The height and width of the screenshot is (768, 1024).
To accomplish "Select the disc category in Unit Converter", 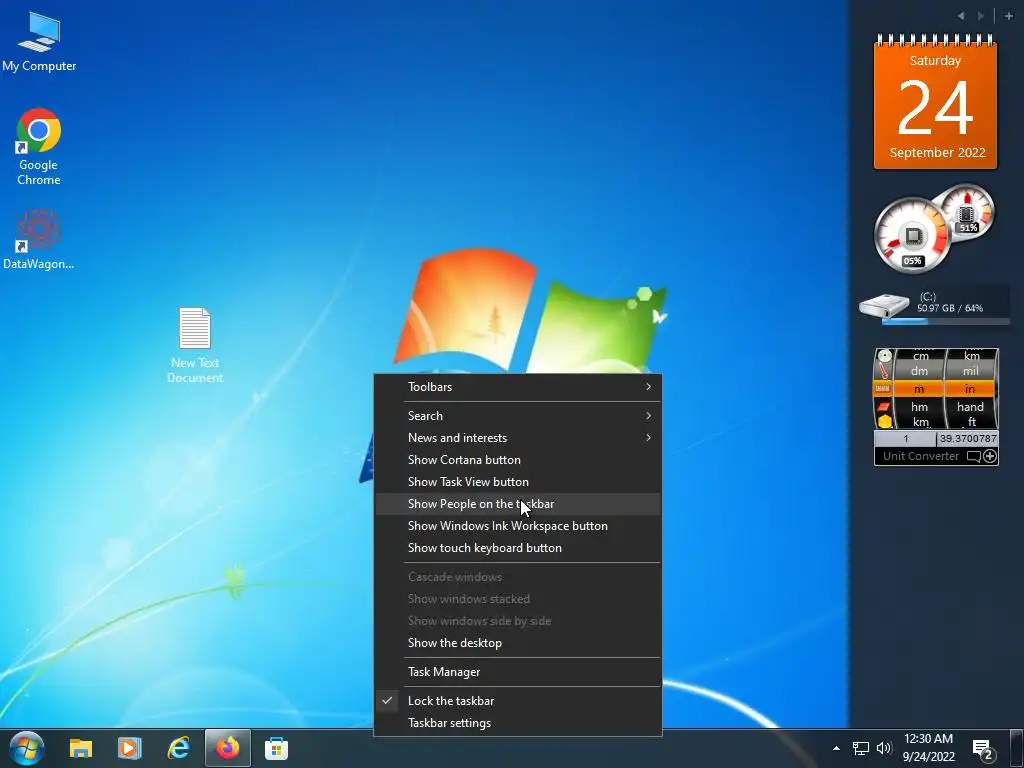I will point(884,356).
